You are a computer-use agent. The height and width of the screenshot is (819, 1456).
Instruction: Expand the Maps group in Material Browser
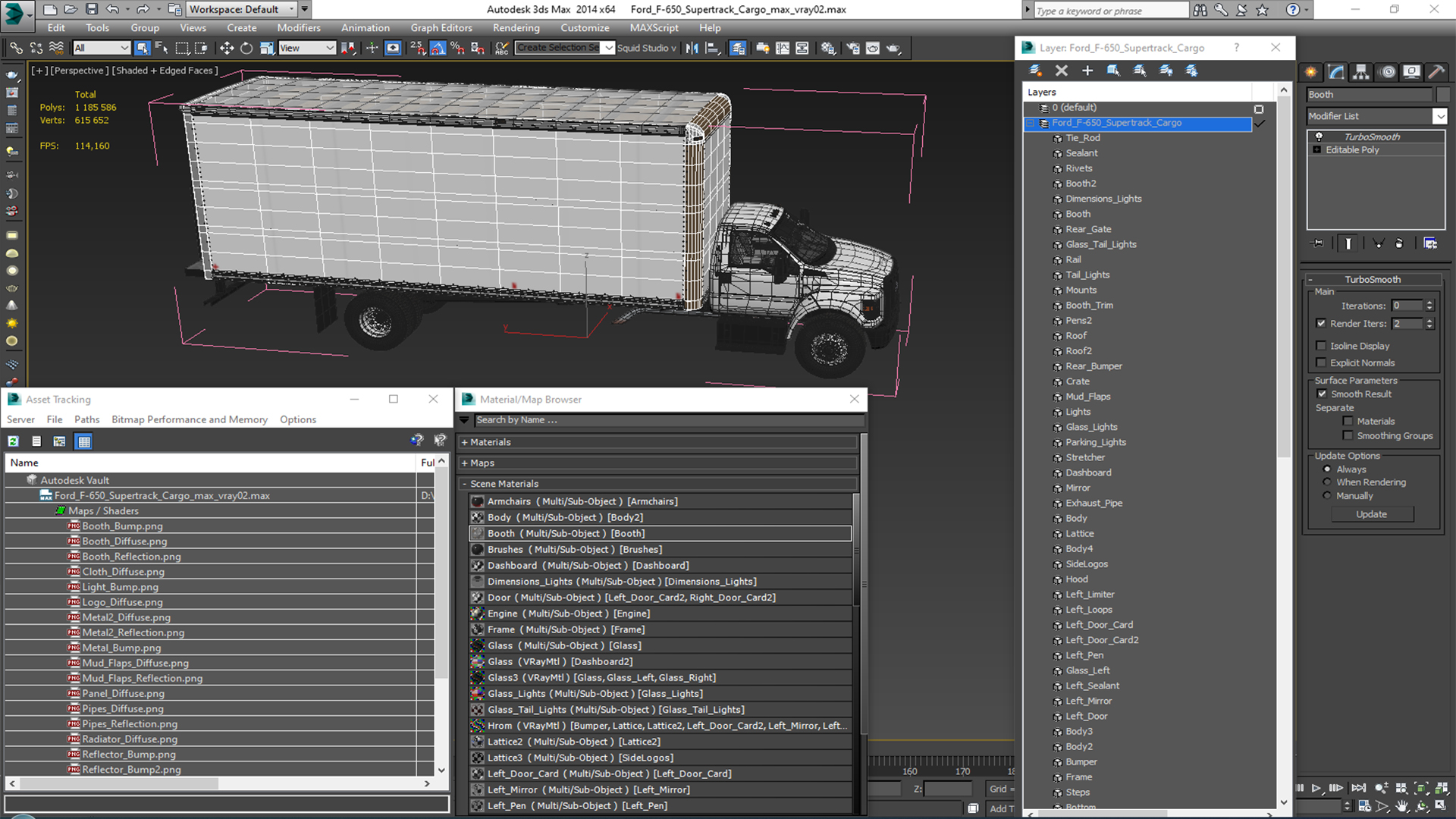click(x=465, y=463)
